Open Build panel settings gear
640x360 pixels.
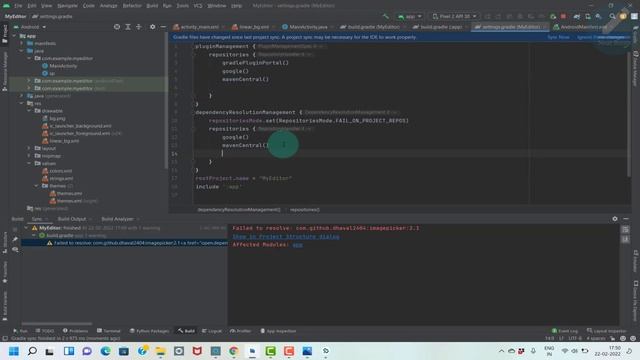[615, 219]
